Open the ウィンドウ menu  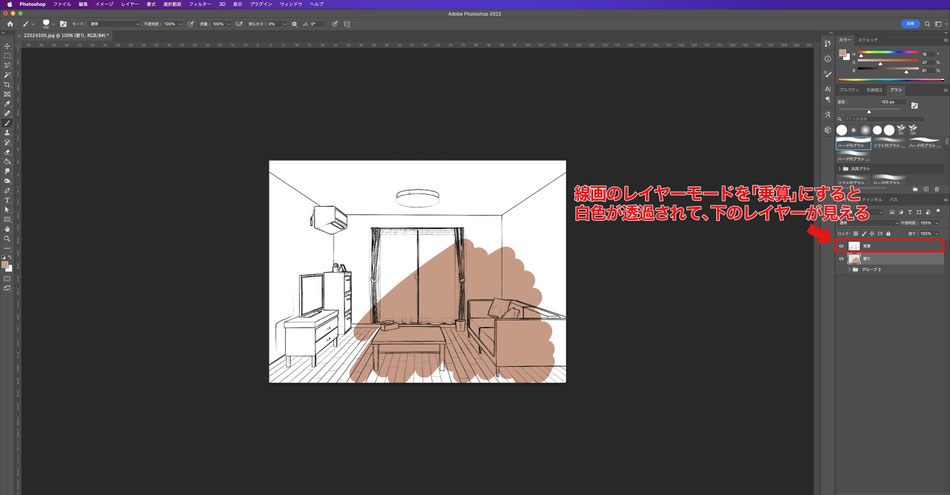coord(291,4)
